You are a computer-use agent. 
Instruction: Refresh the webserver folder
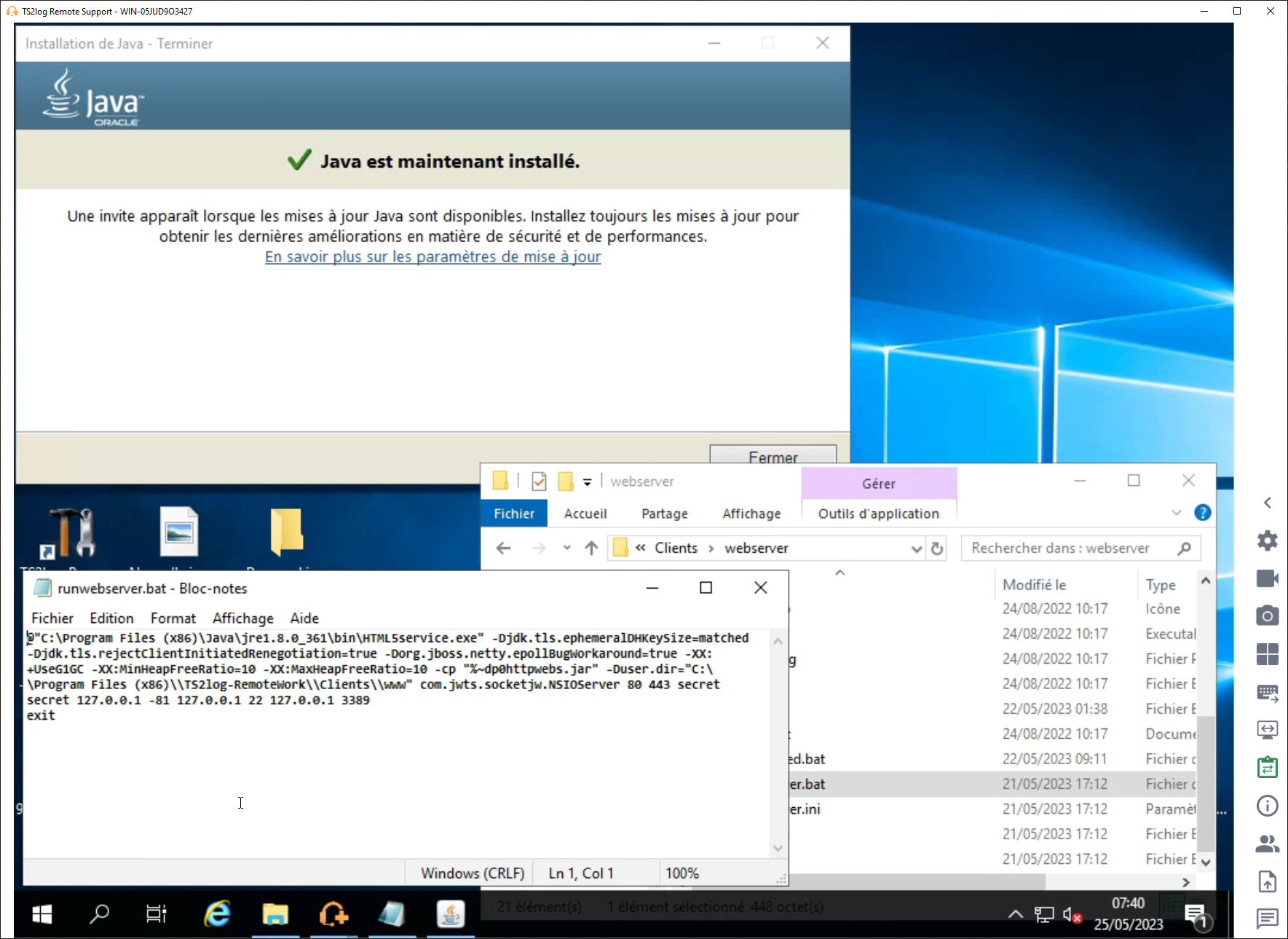(x=938, y=549)
